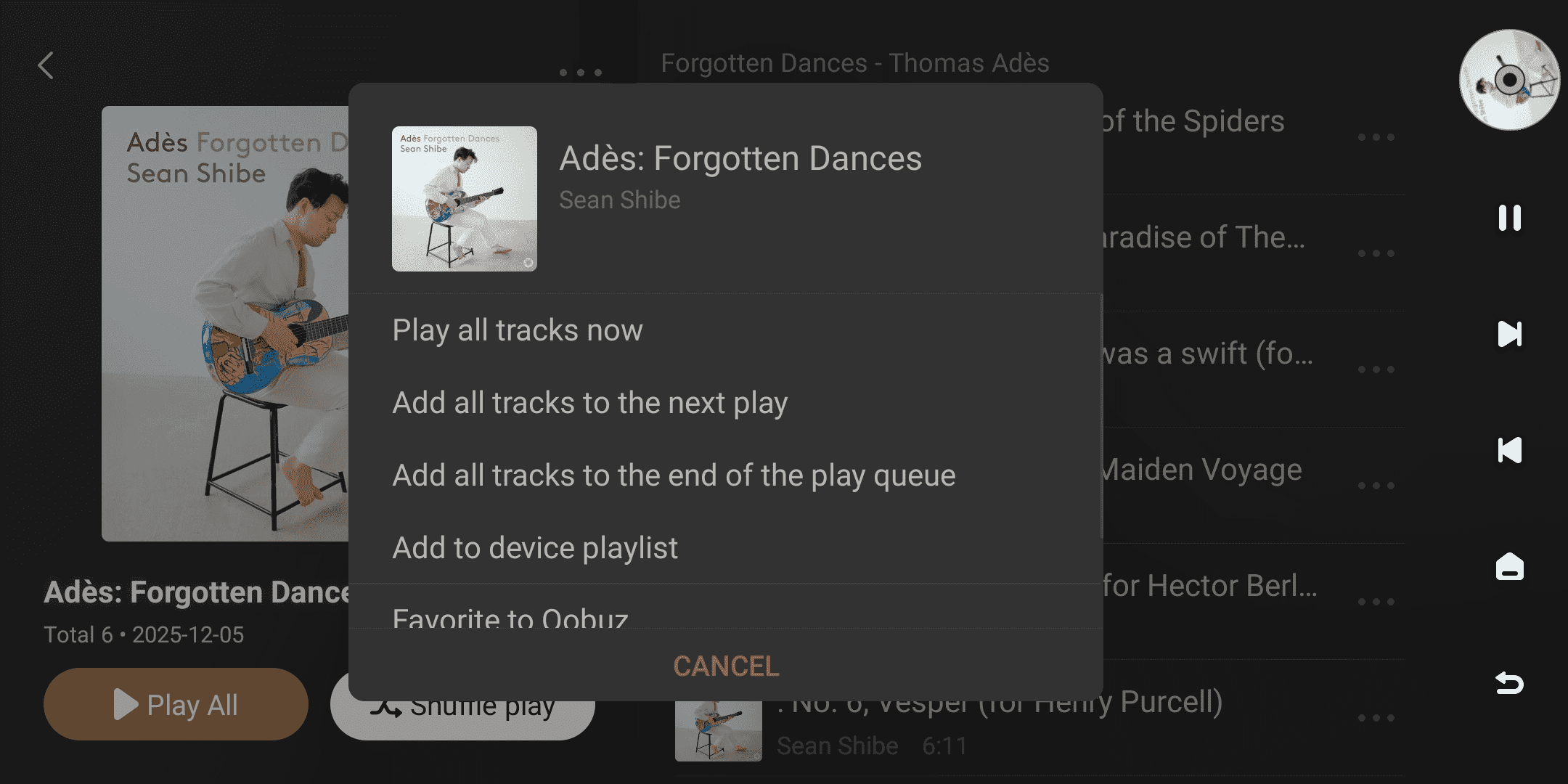
Task: Pause the current playback
Action: 1509,218
